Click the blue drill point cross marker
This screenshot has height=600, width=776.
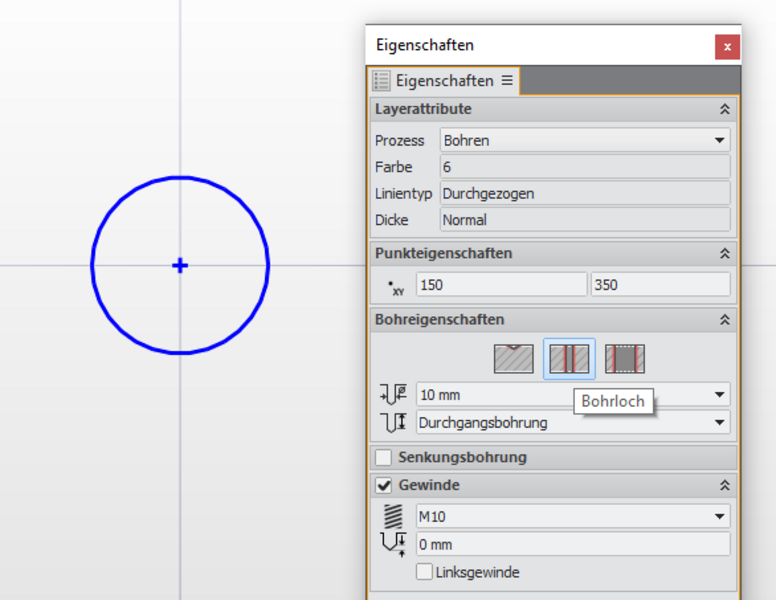[x=180, y=266]
